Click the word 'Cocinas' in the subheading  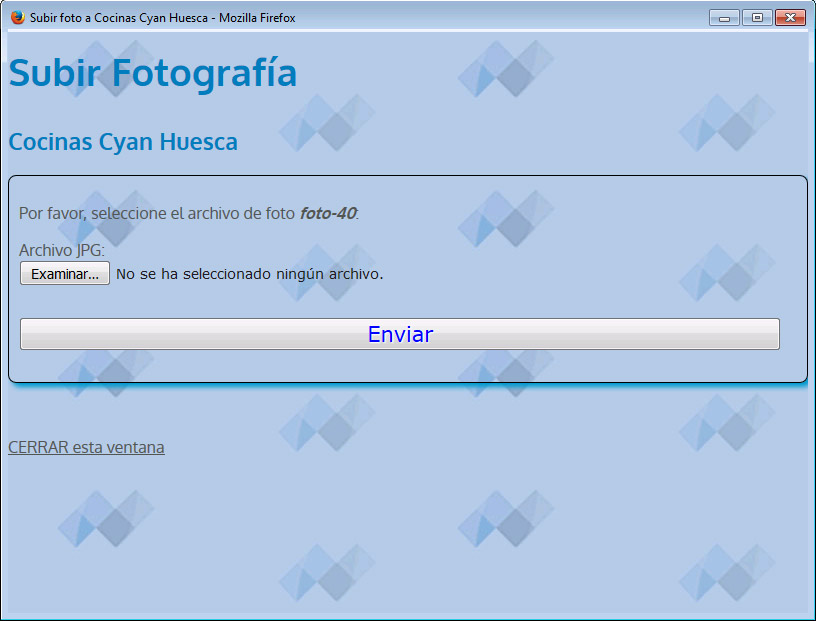click(x=50, y=142)
